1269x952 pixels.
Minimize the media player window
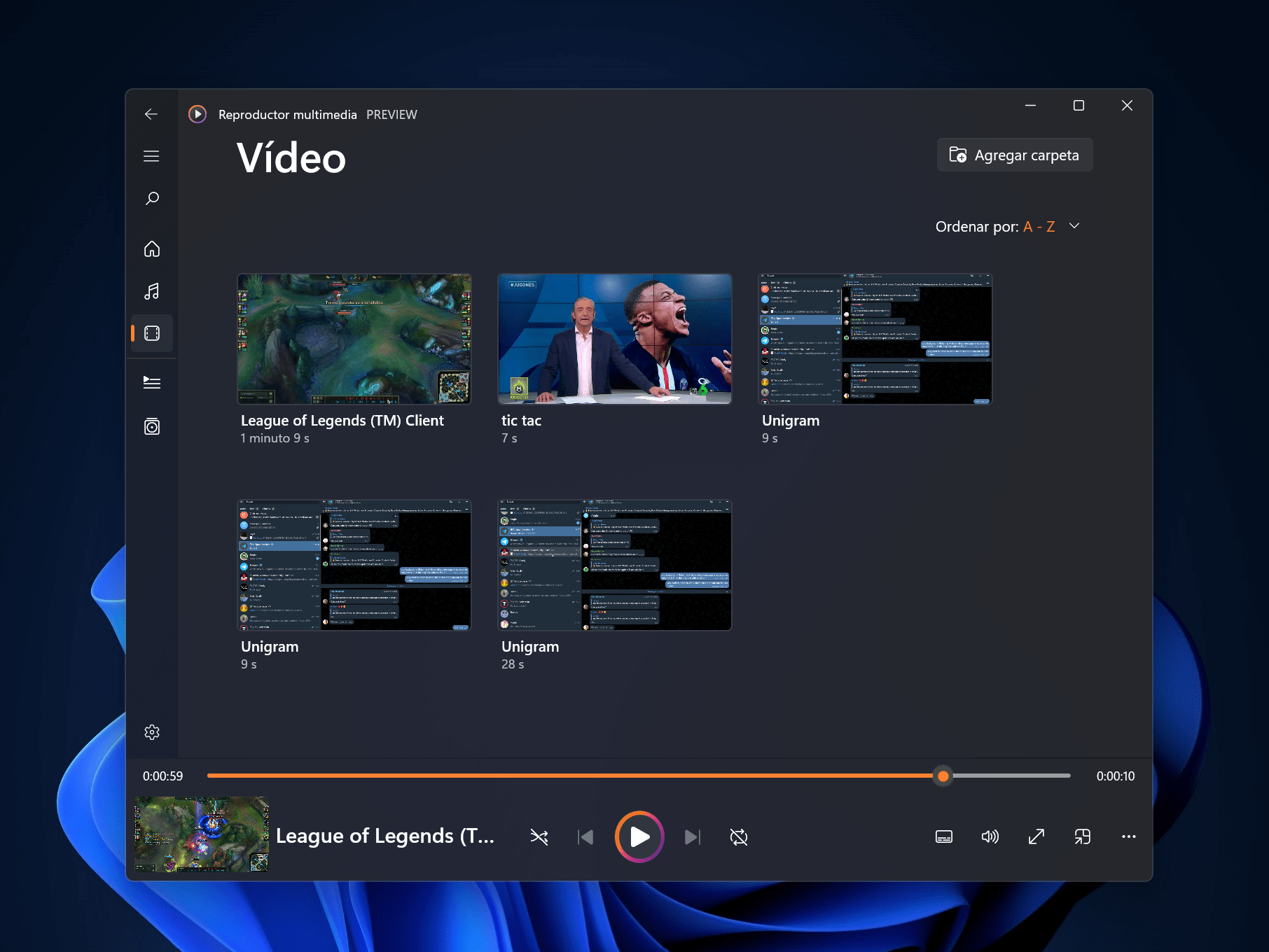coord(1030,105)
